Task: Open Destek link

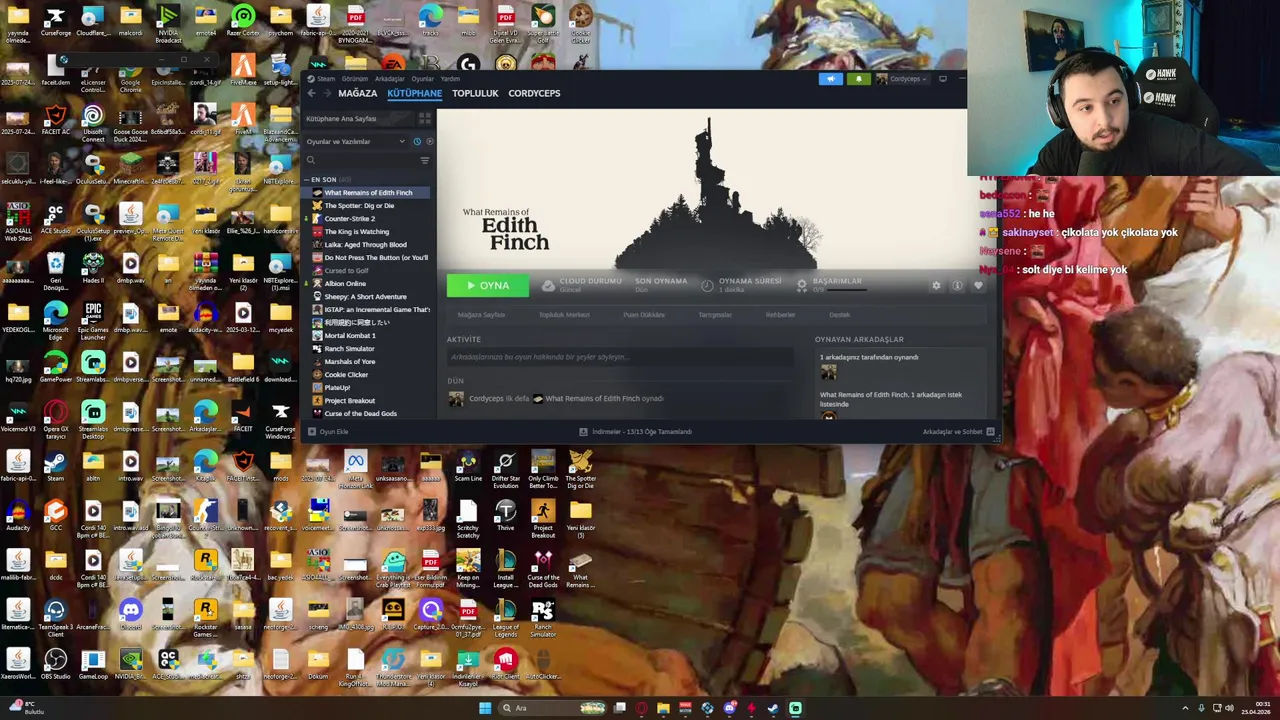Action: 839,315
